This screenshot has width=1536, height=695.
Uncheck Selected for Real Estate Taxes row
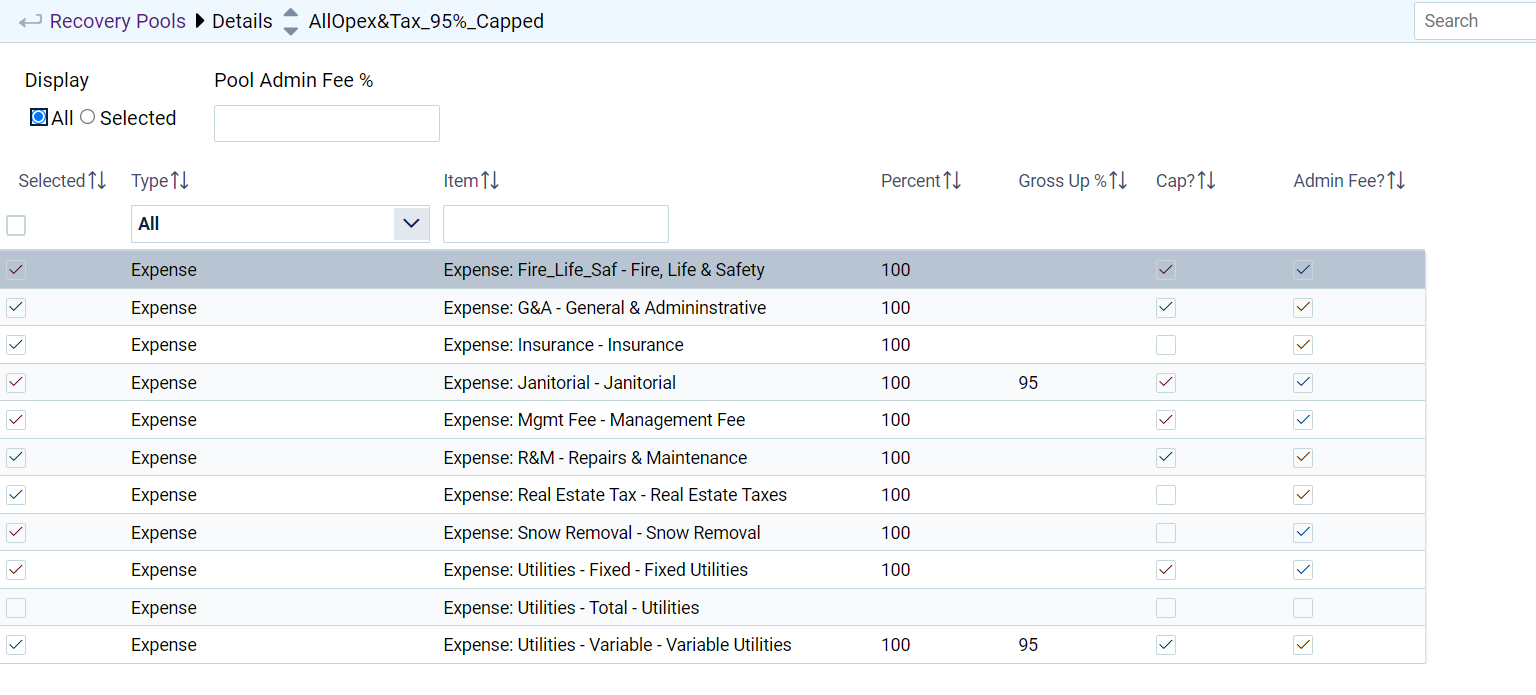[16, 495]
